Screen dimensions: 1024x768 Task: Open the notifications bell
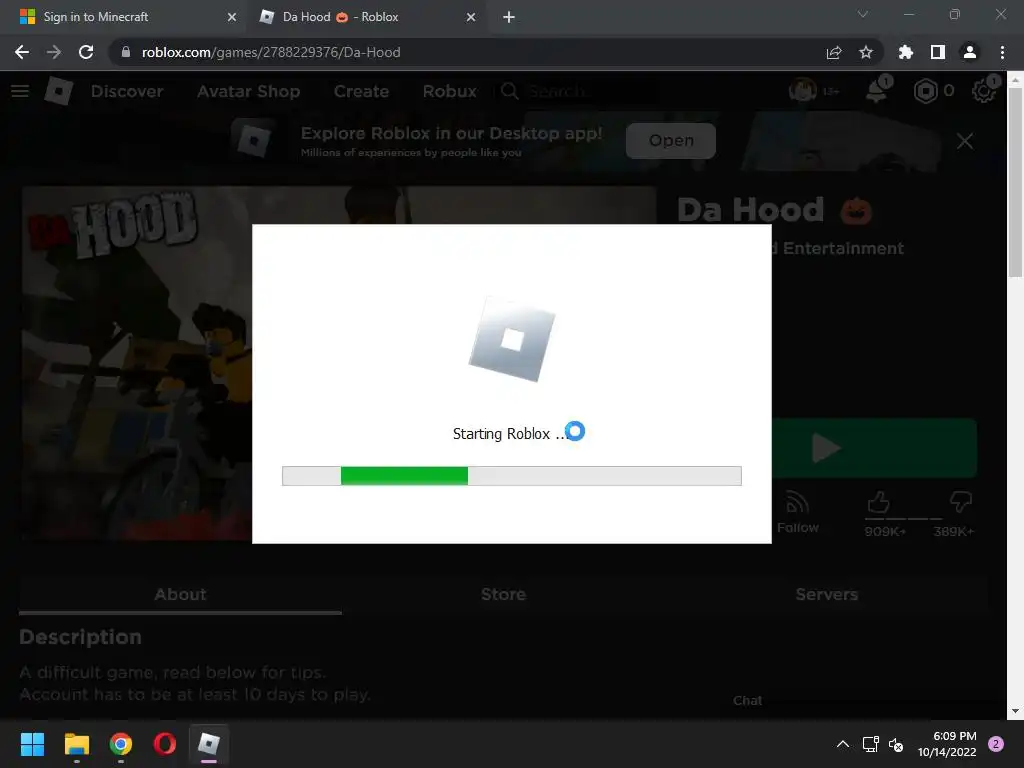[x=876, y=91]
